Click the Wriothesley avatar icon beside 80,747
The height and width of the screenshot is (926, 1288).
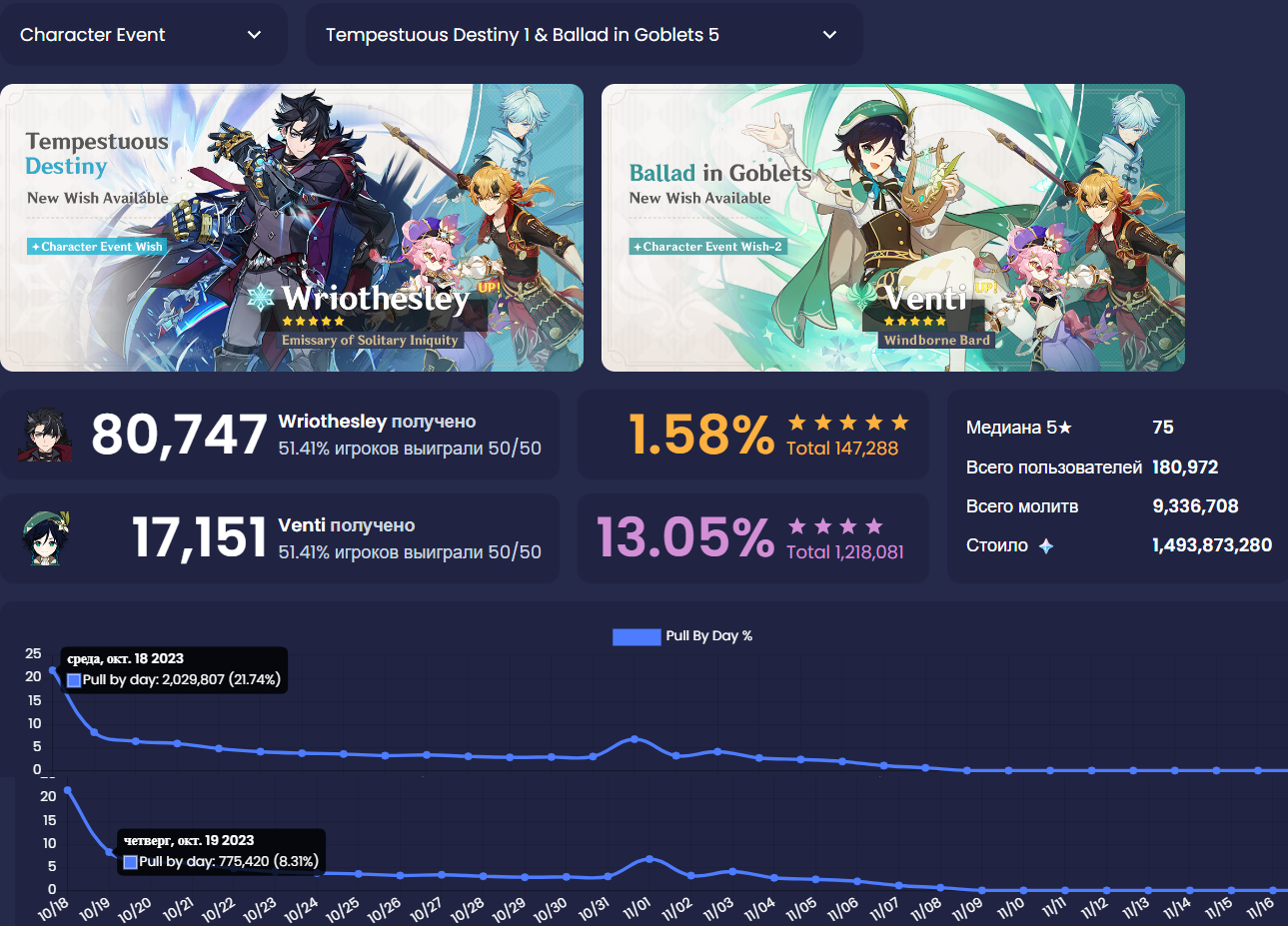(45, 436)
